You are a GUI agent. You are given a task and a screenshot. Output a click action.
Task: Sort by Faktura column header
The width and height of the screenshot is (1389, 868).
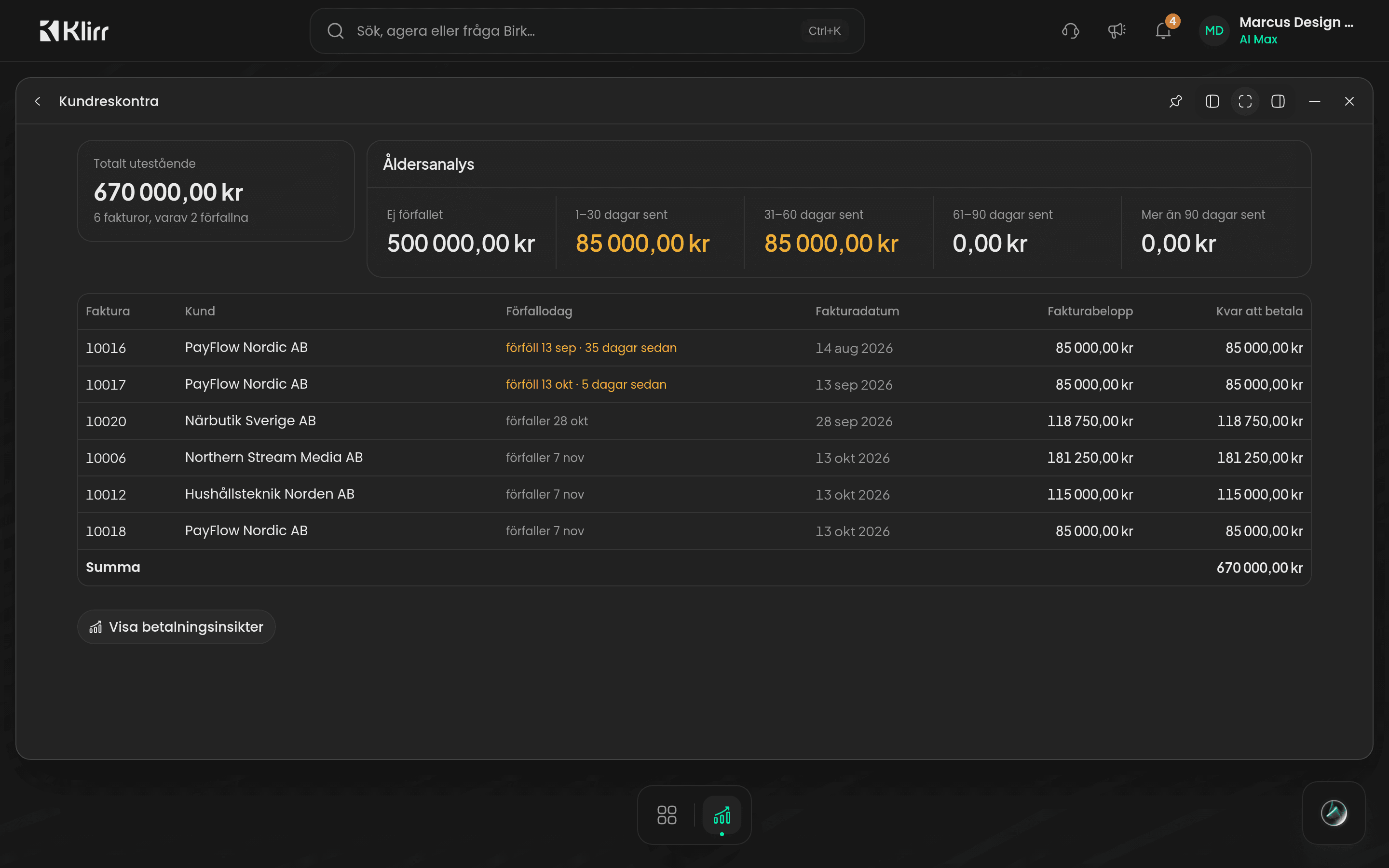[x=108, y=311]
